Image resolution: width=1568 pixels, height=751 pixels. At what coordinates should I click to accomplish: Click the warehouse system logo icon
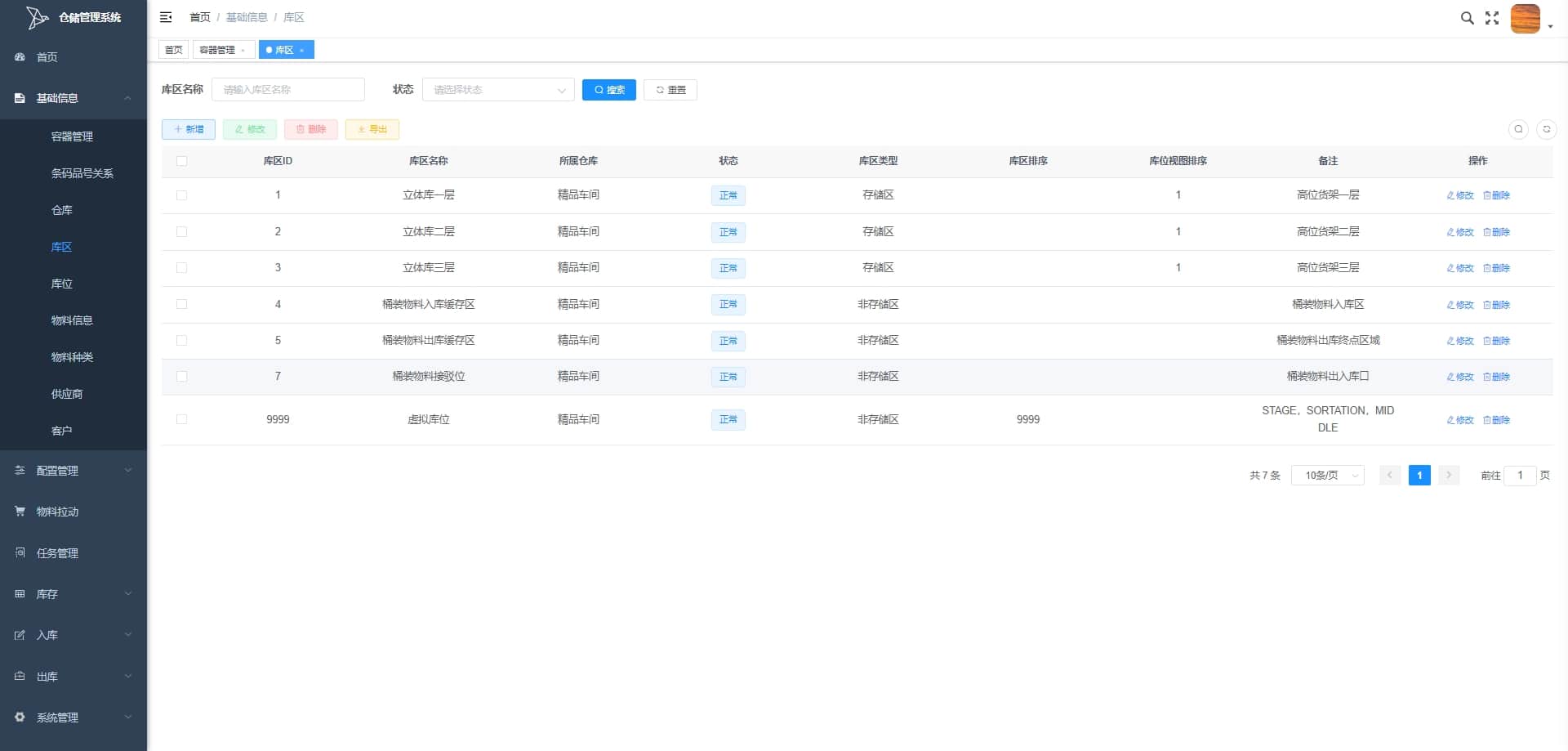point(37,17)
